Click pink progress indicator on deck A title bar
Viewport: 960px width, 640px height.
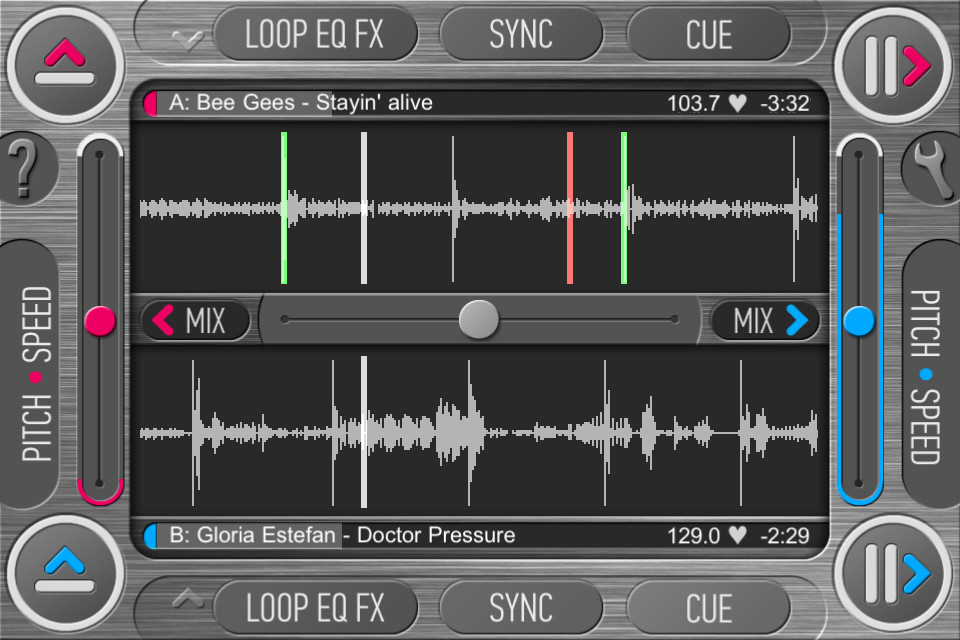click(151, 103)
